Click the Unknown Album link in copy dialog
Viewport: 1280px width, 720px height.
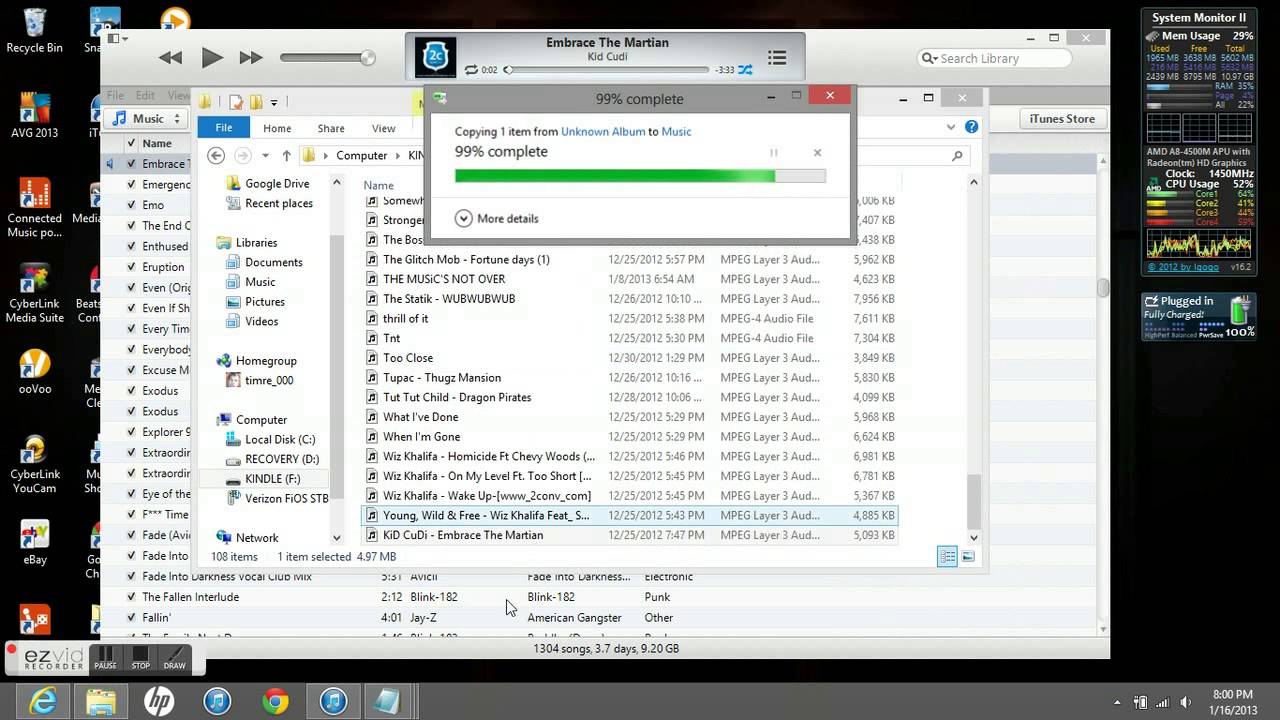[603, 131]
